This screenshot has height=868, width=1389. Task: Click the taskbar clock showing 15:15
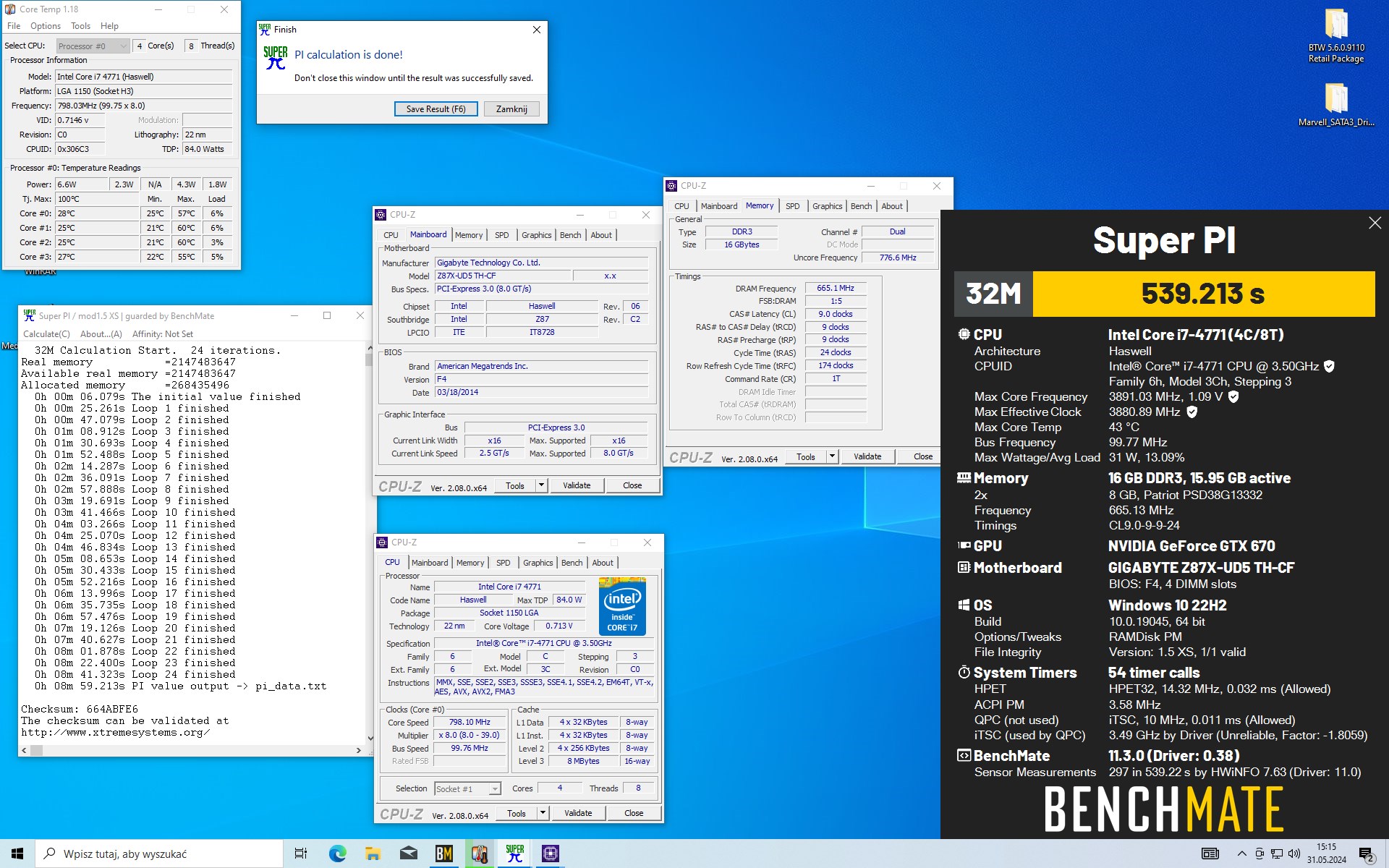tap(1326, 854)
